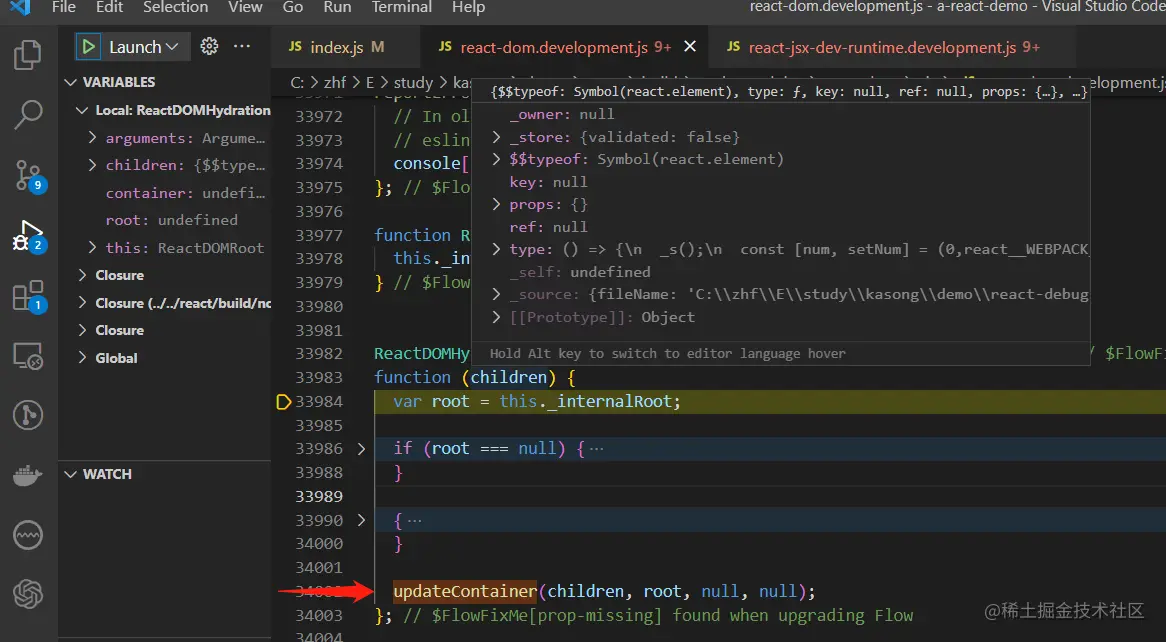Switch to index.js tab
Screen dimensions: 1166x642
346,47
